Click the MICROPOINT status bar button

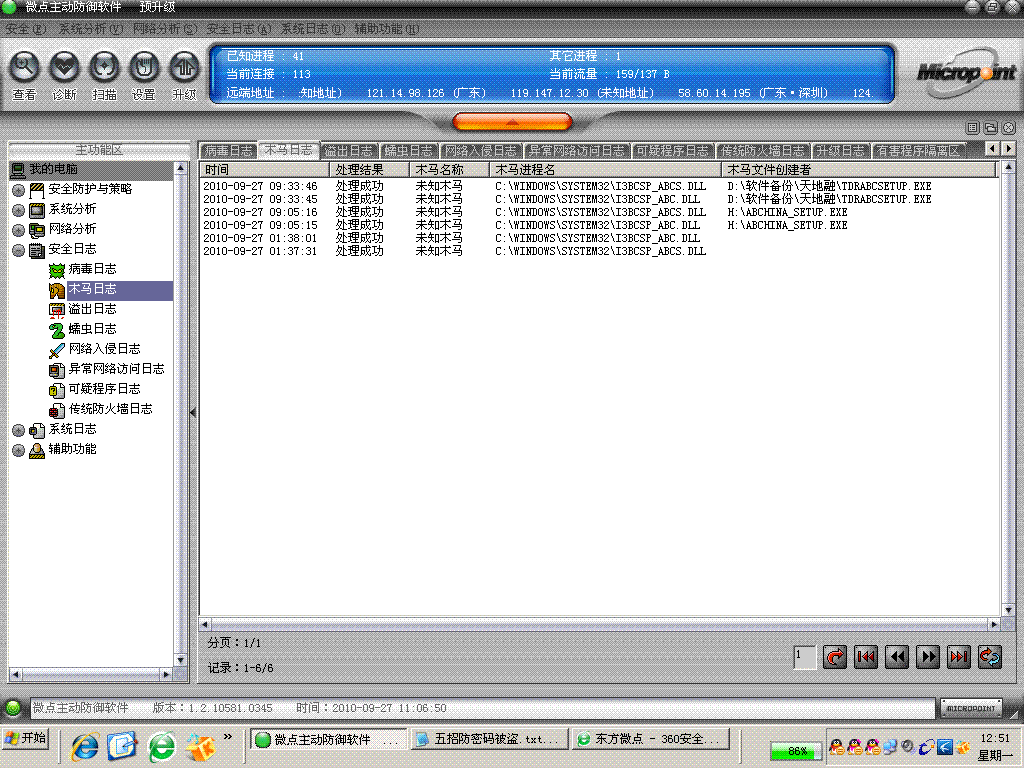pyautogui.click(x=971, y=708)
